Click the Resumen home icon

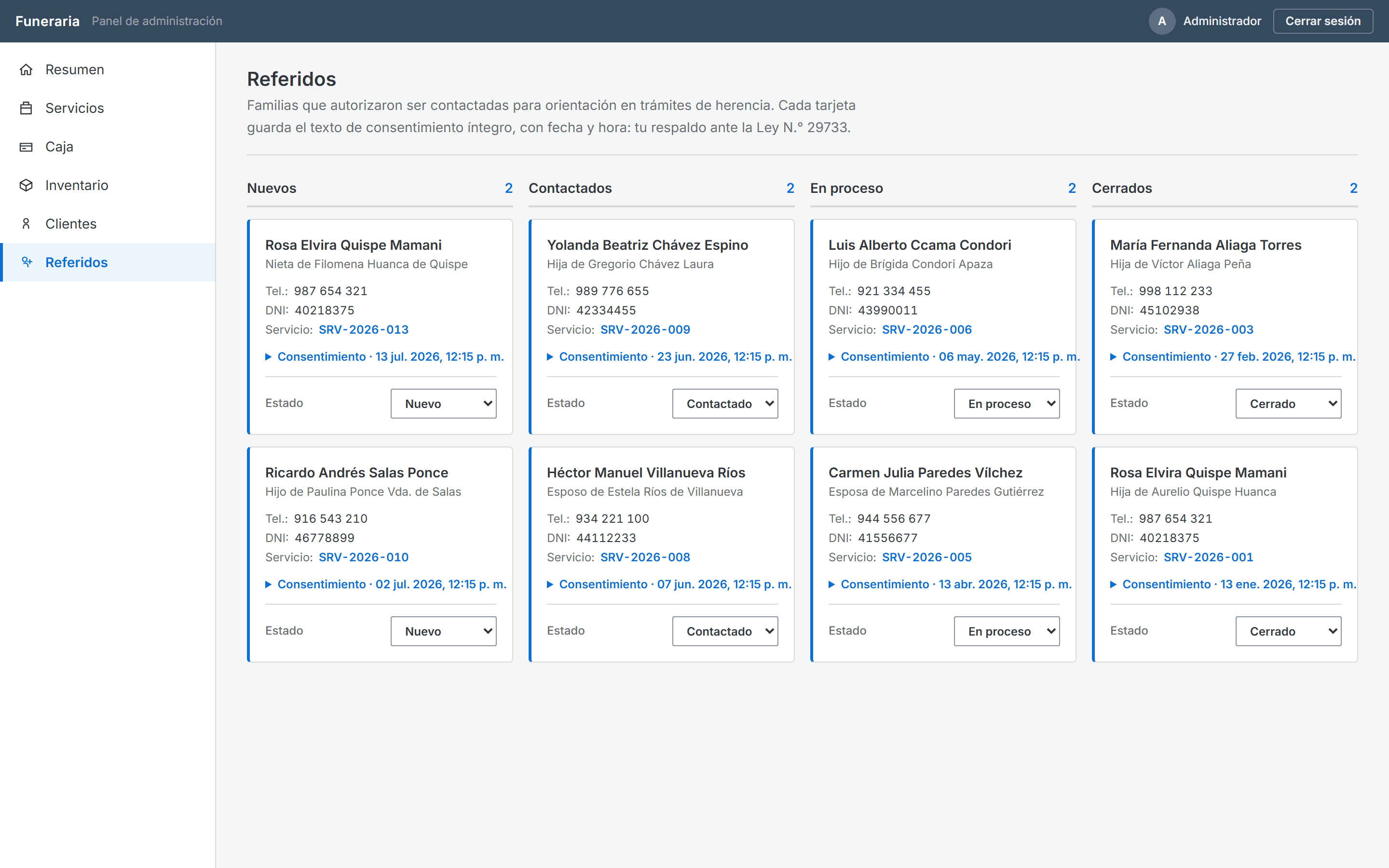coord(26,69)
